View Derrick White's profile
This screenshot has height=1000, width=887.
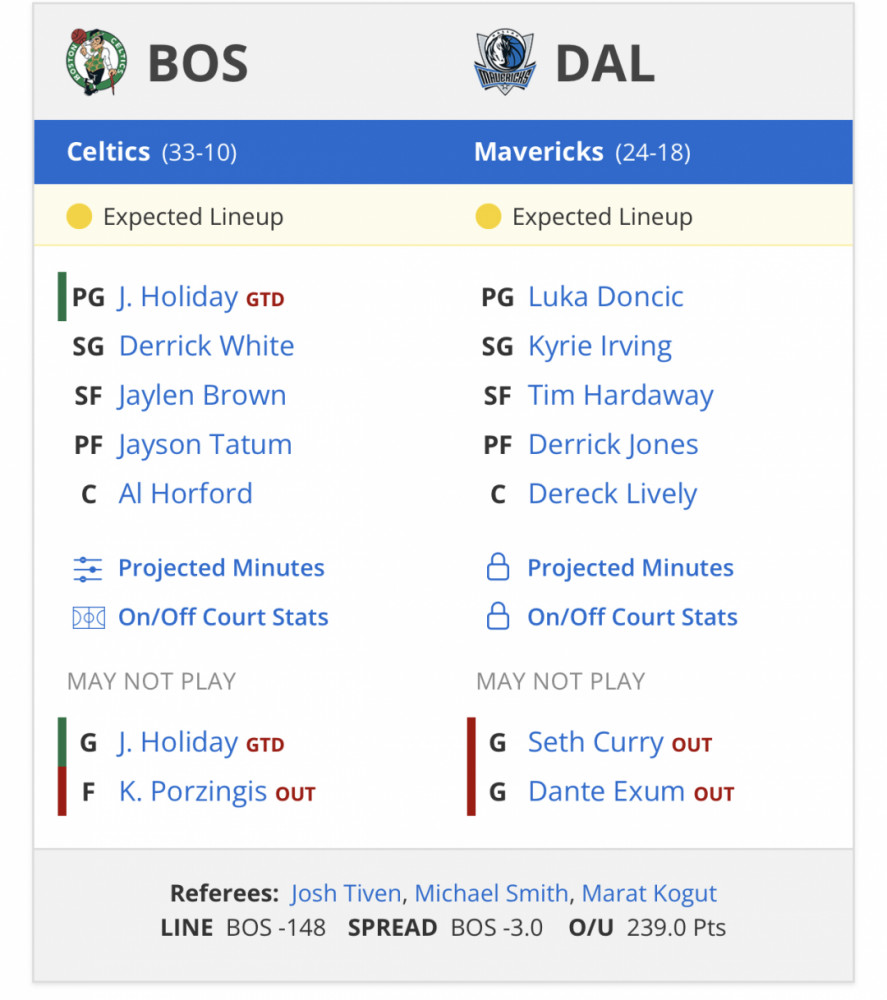207,346
